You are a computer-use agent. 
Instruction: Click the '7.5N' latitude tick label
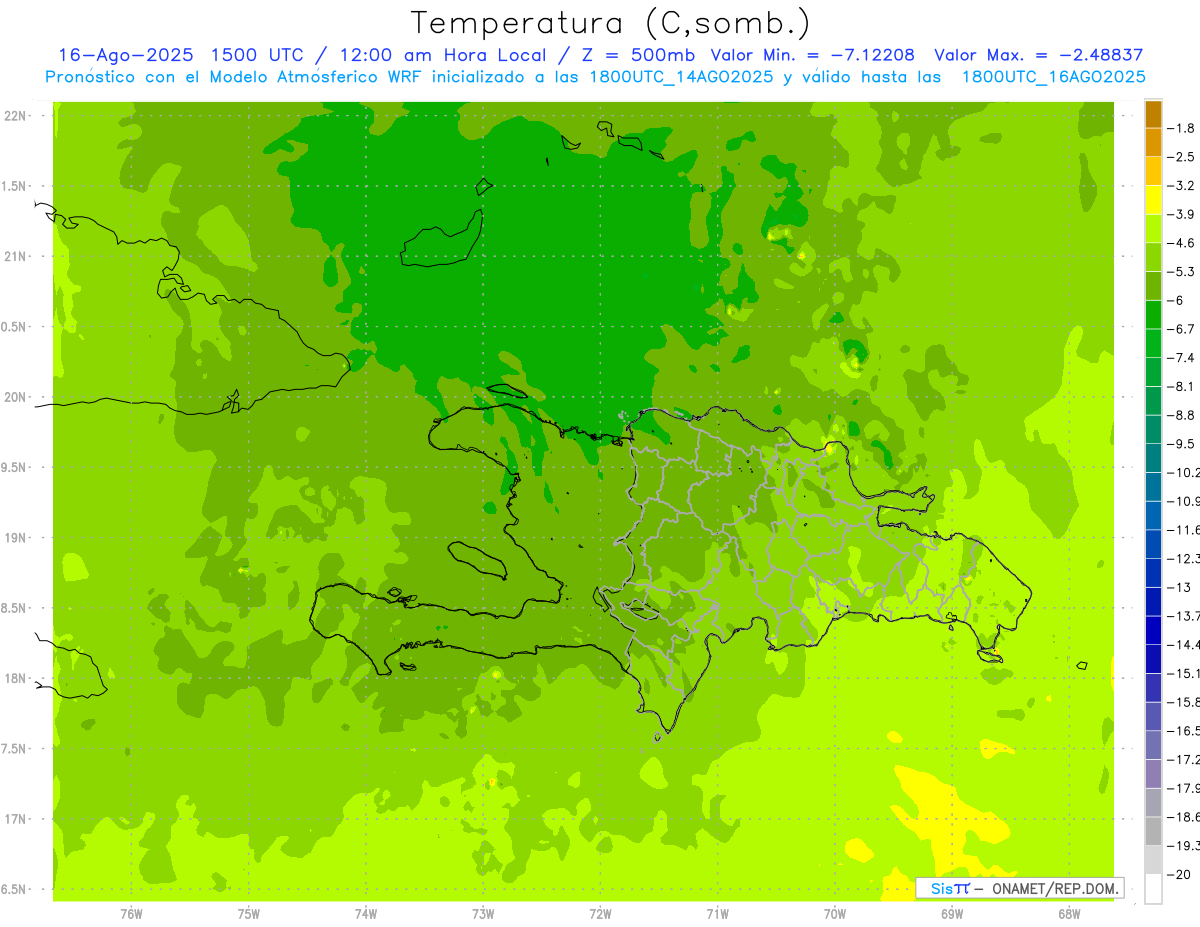point(15,749)
